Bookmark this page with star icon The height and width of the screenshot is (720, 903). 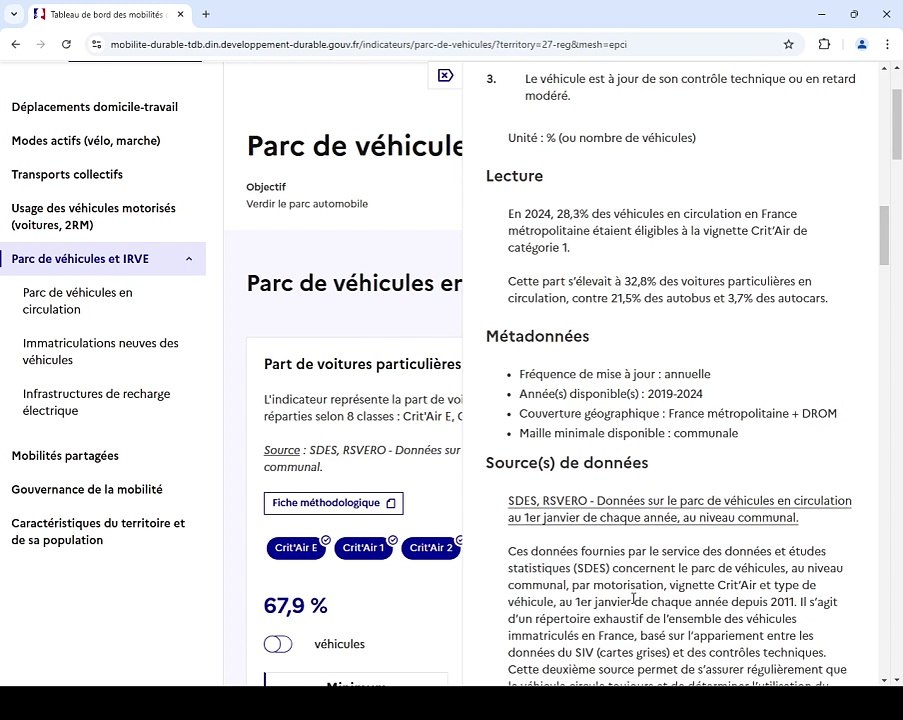[x=788, y=44]
